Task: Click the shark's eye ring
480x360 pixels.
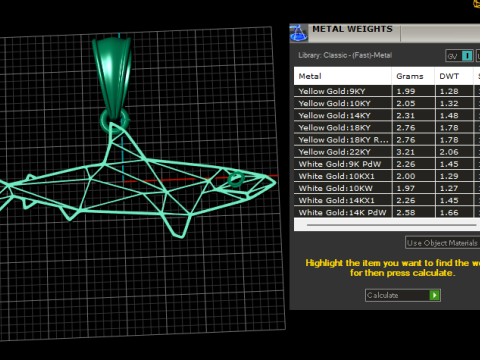Action: click(236, 179)
